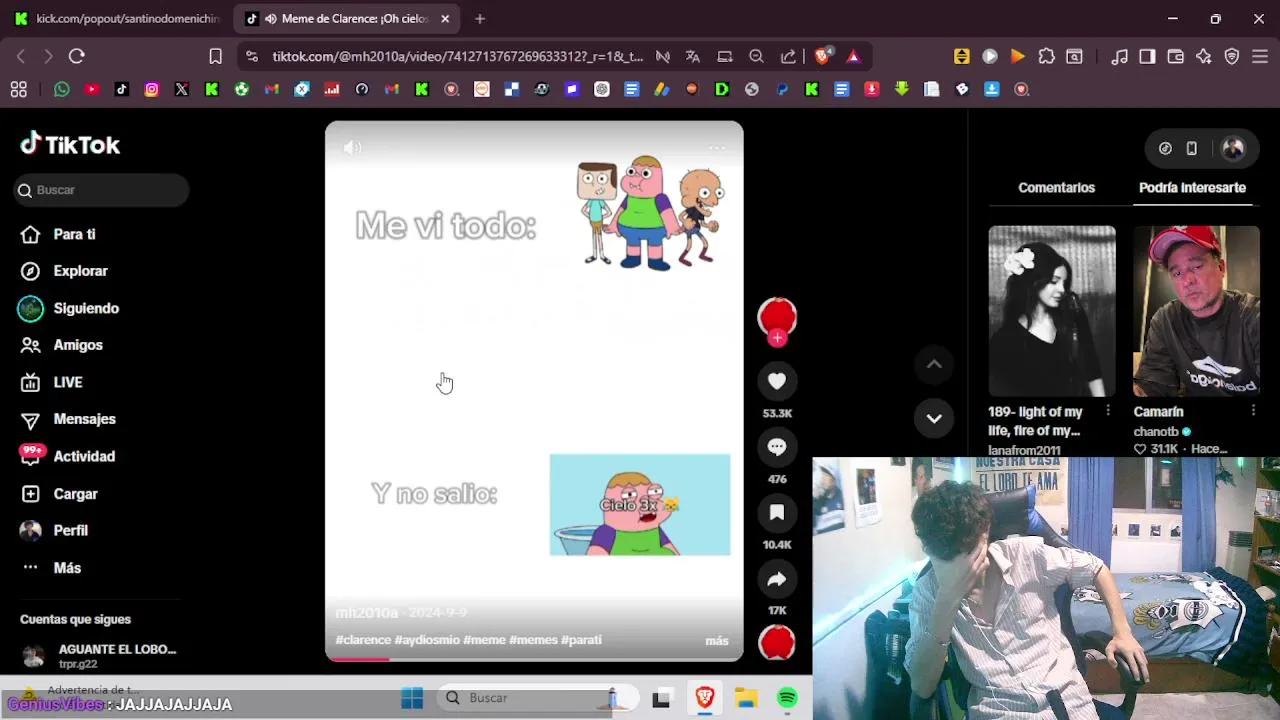Switch to the kick.com popout tab

point(118,18)
